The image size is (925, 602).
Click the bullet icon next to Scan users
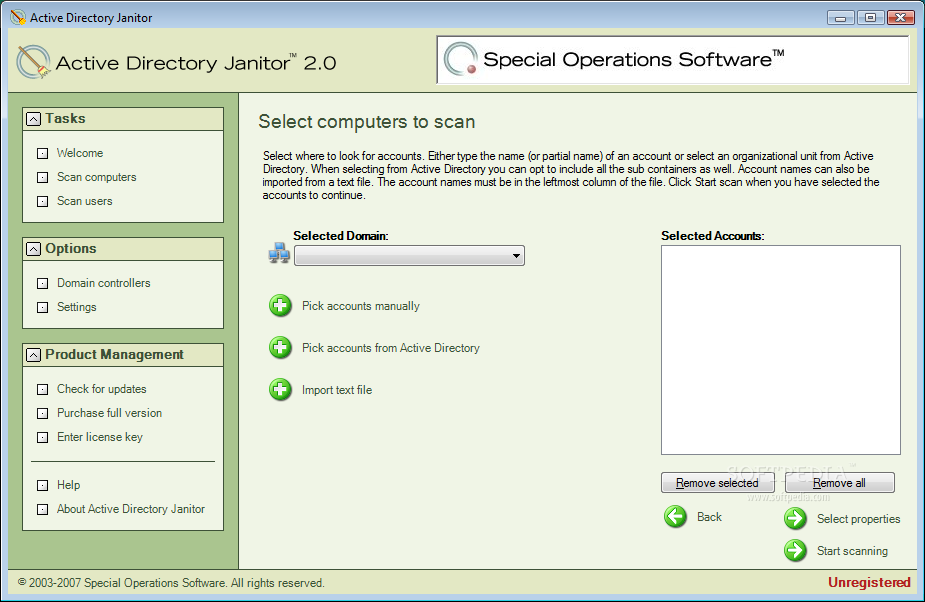[42, 201]
